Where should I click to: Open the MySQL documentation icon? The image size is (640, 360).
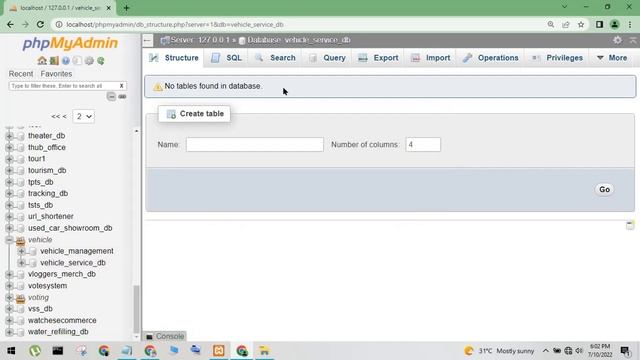77,61
